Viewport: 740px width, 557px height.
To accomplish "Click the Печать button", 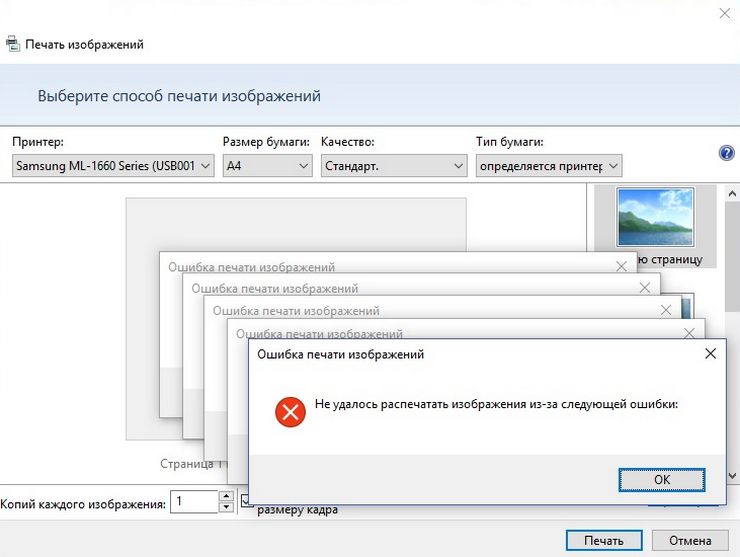I will (x=603, y=540).
